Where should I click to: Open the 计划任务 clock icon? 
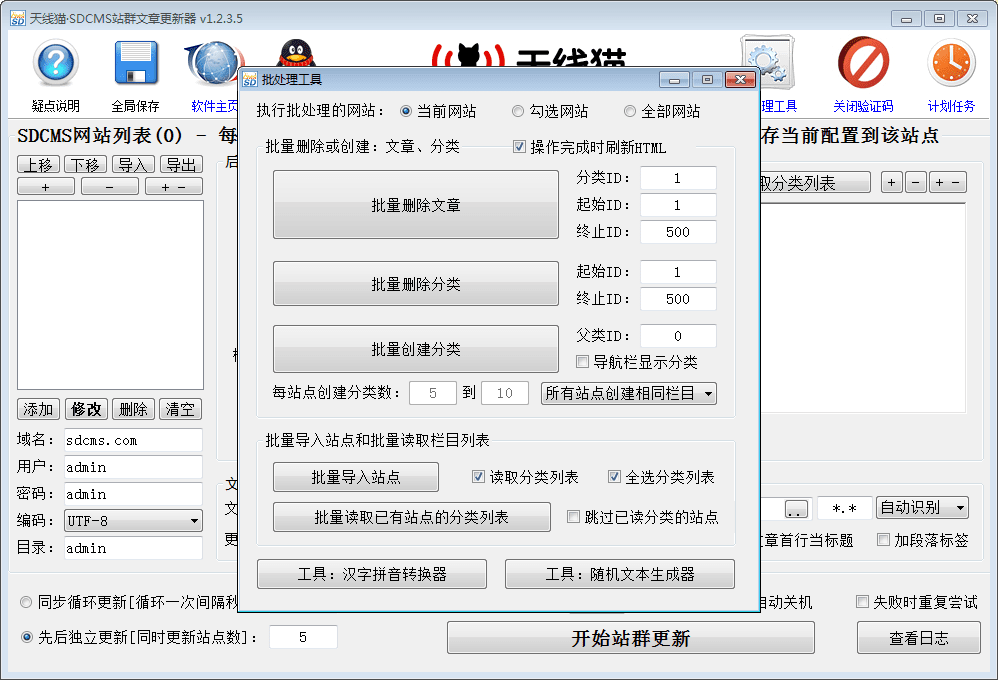[951, 62]
